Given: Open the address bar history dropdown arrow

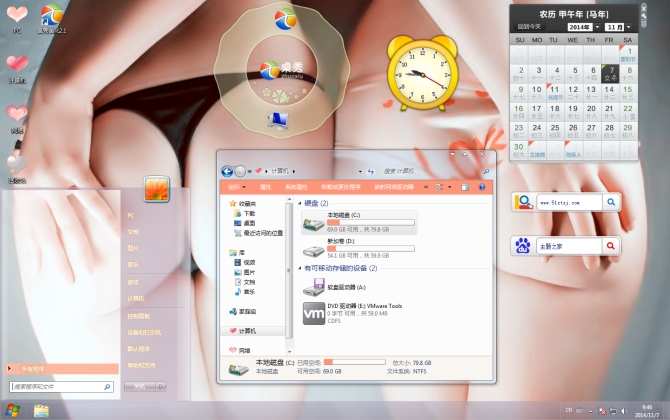Looking at the screenshot, I should [360, 172].
